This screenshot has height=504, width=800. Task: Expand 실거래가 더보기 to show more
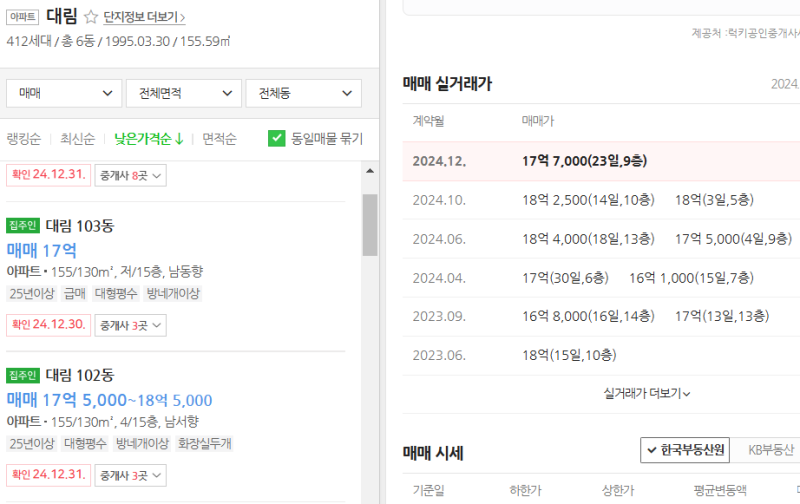646,394
